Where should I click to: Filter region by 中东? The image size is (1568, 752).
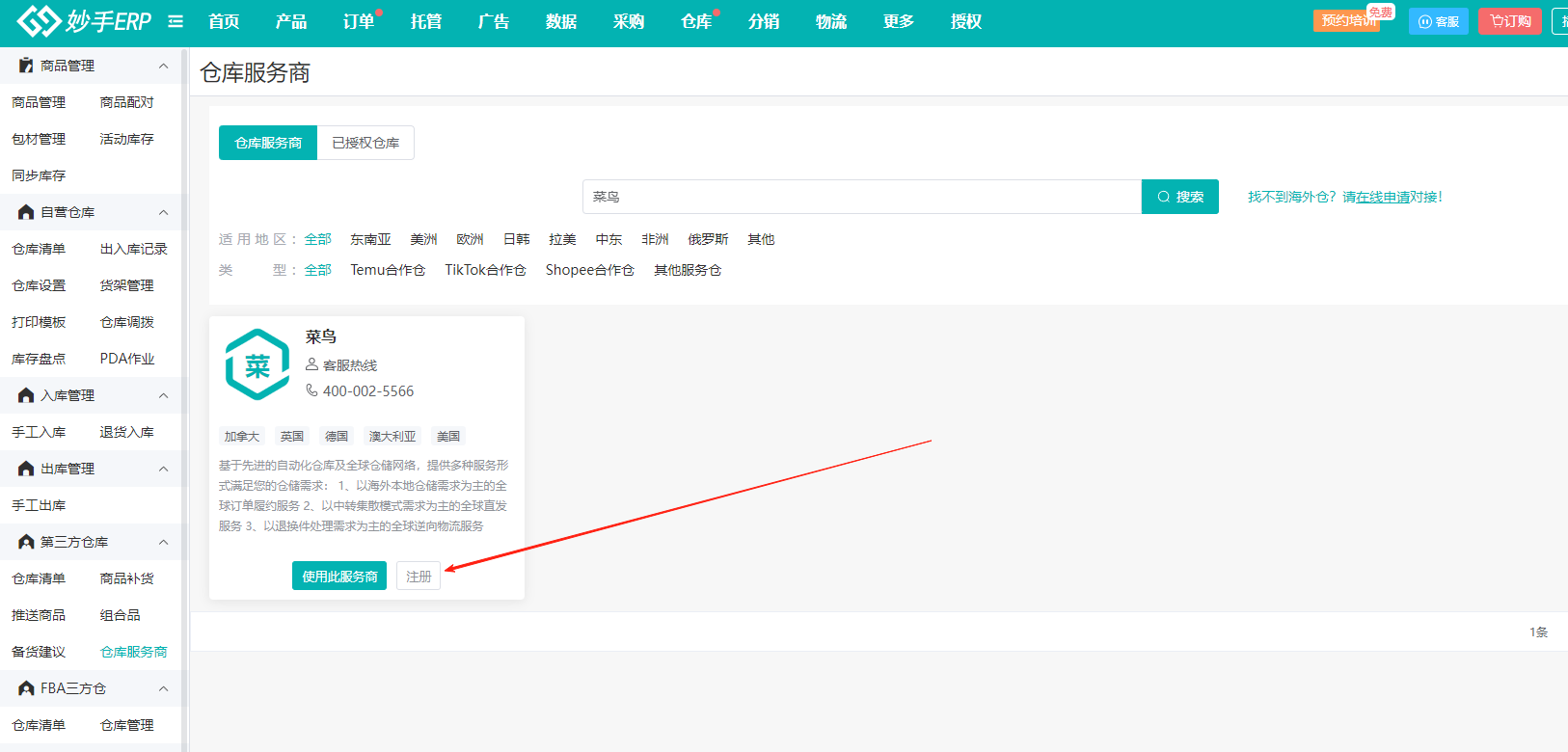(x=608, y=239)
